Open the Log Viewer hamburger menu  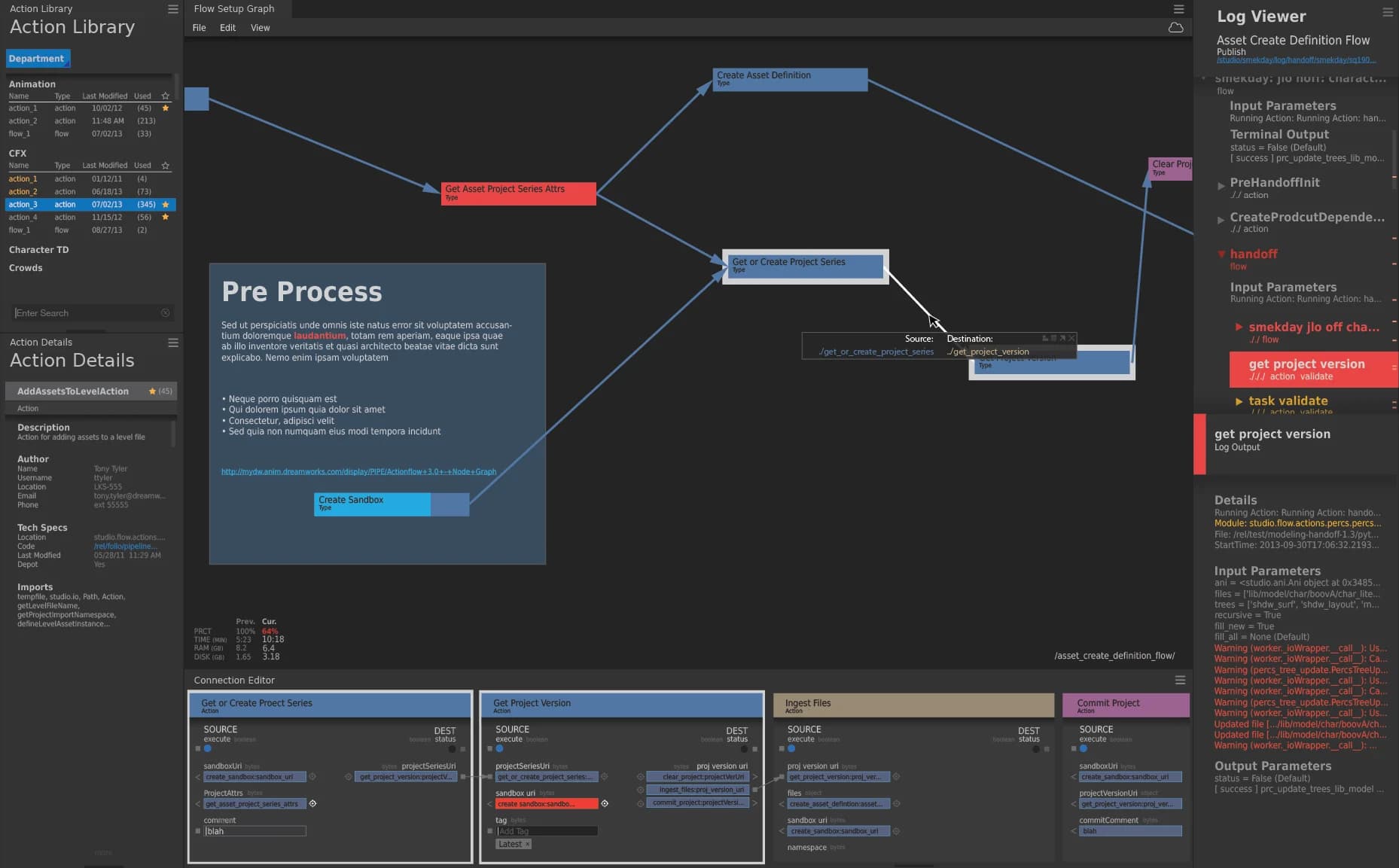(x=1388, y=12)
